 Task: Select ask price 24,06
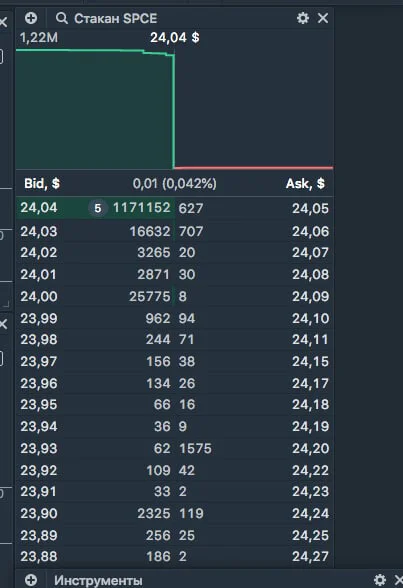point(310,231)
